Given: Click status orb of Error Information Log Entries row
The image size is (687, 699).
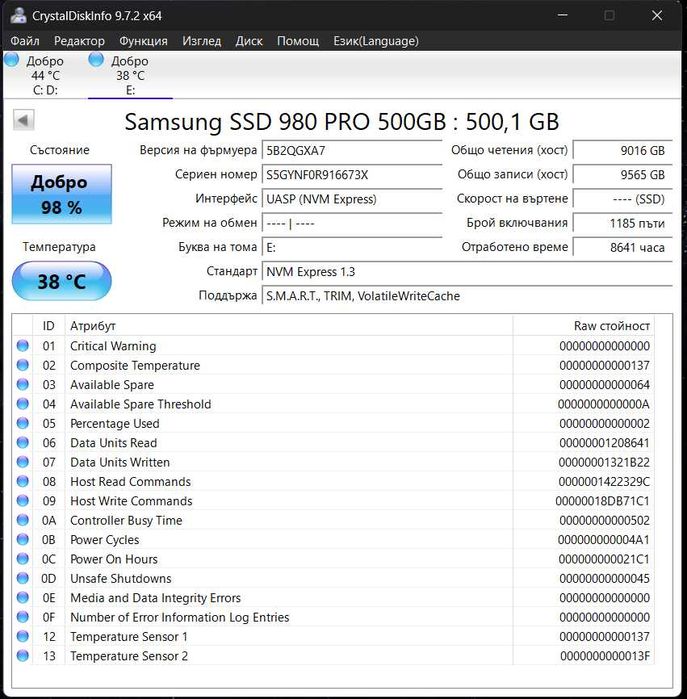Looking at the screenshot, I should [23, 617].
